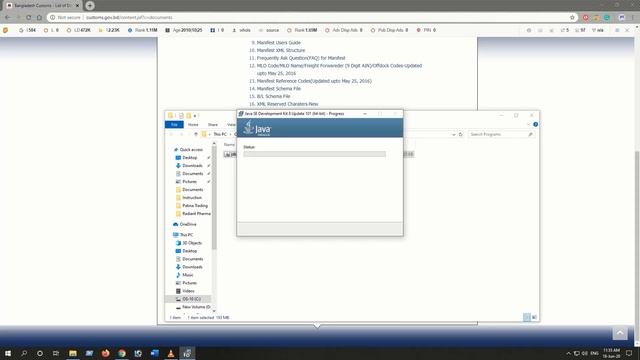
Task: Open Manifest Users Guide link
Action: pos(278,42)
